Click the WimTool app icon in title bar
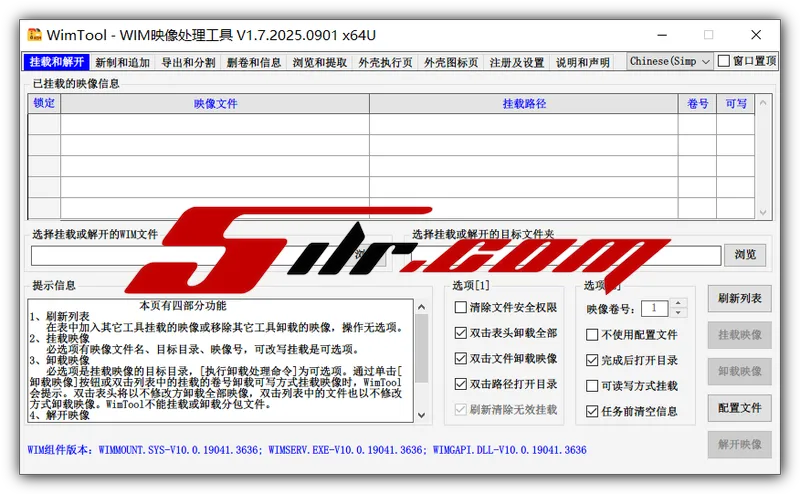Image resolution: width=800 pixels, height=494 pixels. [x=34, y=35]
